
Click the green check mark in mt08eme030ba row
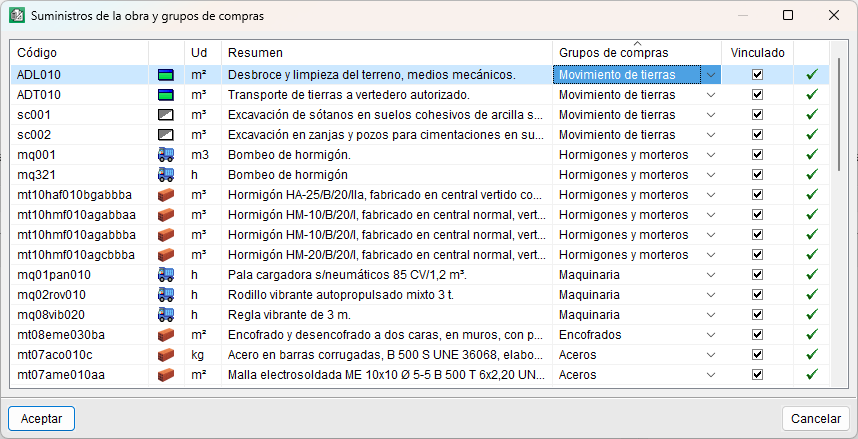(812, 334)
